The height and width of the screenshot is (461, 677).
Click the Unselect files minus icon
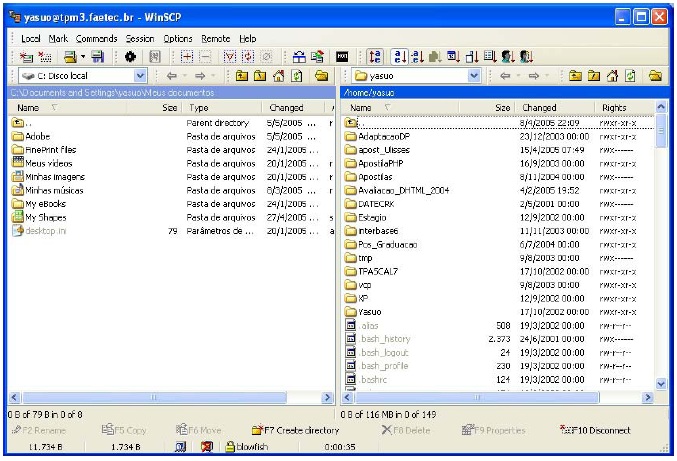click(205, 57)
